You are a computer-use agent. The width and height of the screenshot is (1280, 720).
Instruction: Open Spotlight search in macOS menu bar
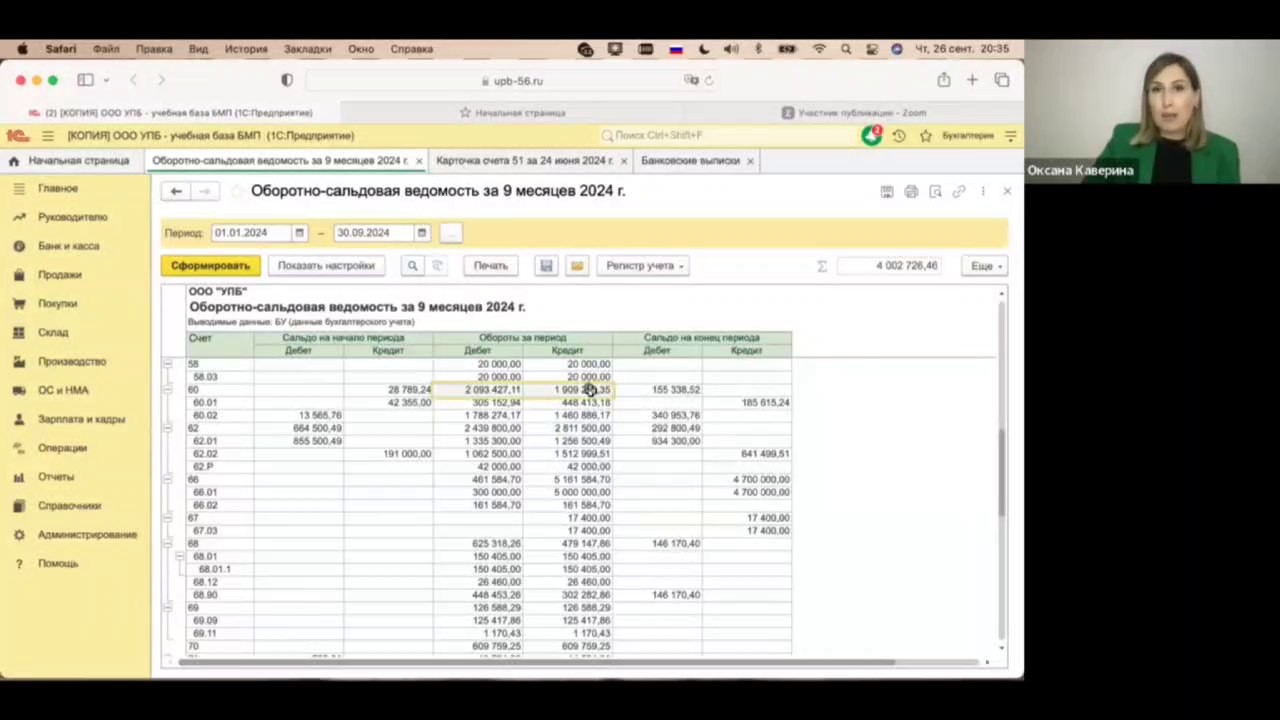point(846,49)
